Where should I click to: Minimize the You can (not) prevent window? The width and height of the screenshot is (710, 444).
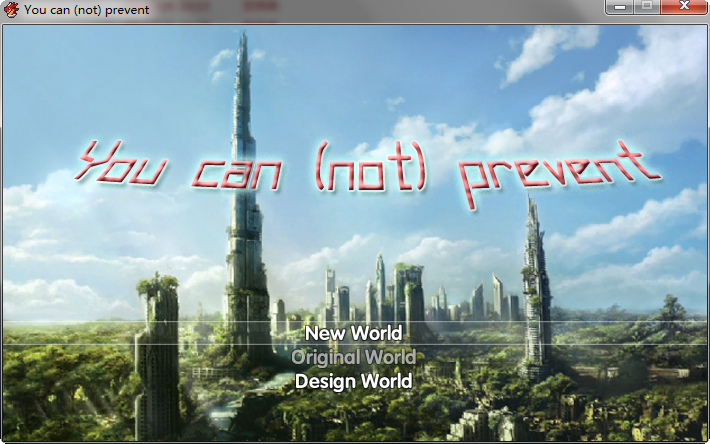coord(620,7)
